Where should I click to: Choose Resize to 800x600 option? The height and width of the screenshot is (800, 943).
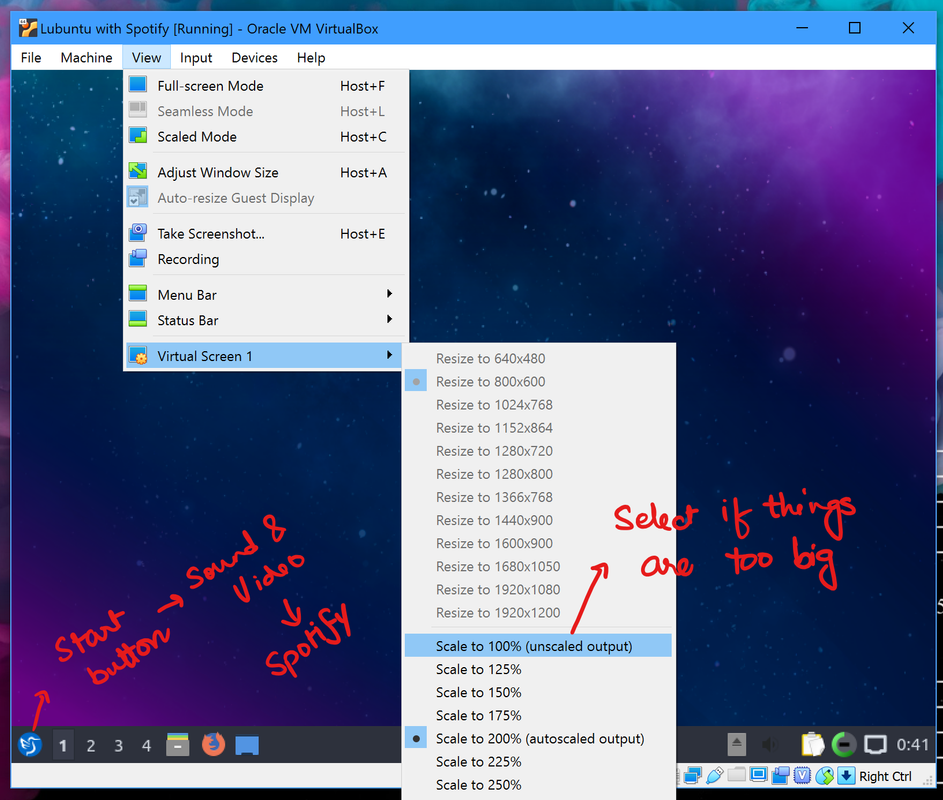pyautogui.click(x=538, y=381)
